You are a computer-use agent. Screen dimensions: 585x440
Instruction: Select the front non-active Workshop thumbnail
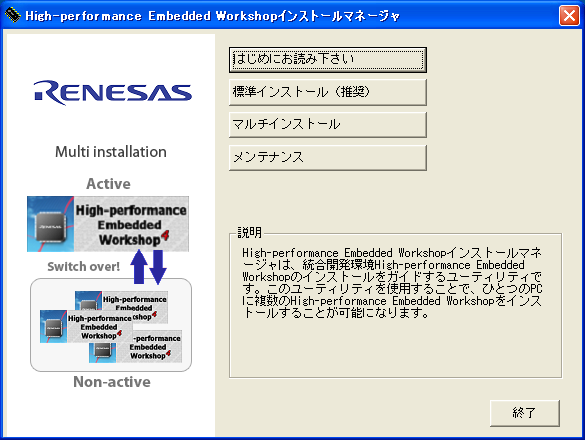point(87,327)
